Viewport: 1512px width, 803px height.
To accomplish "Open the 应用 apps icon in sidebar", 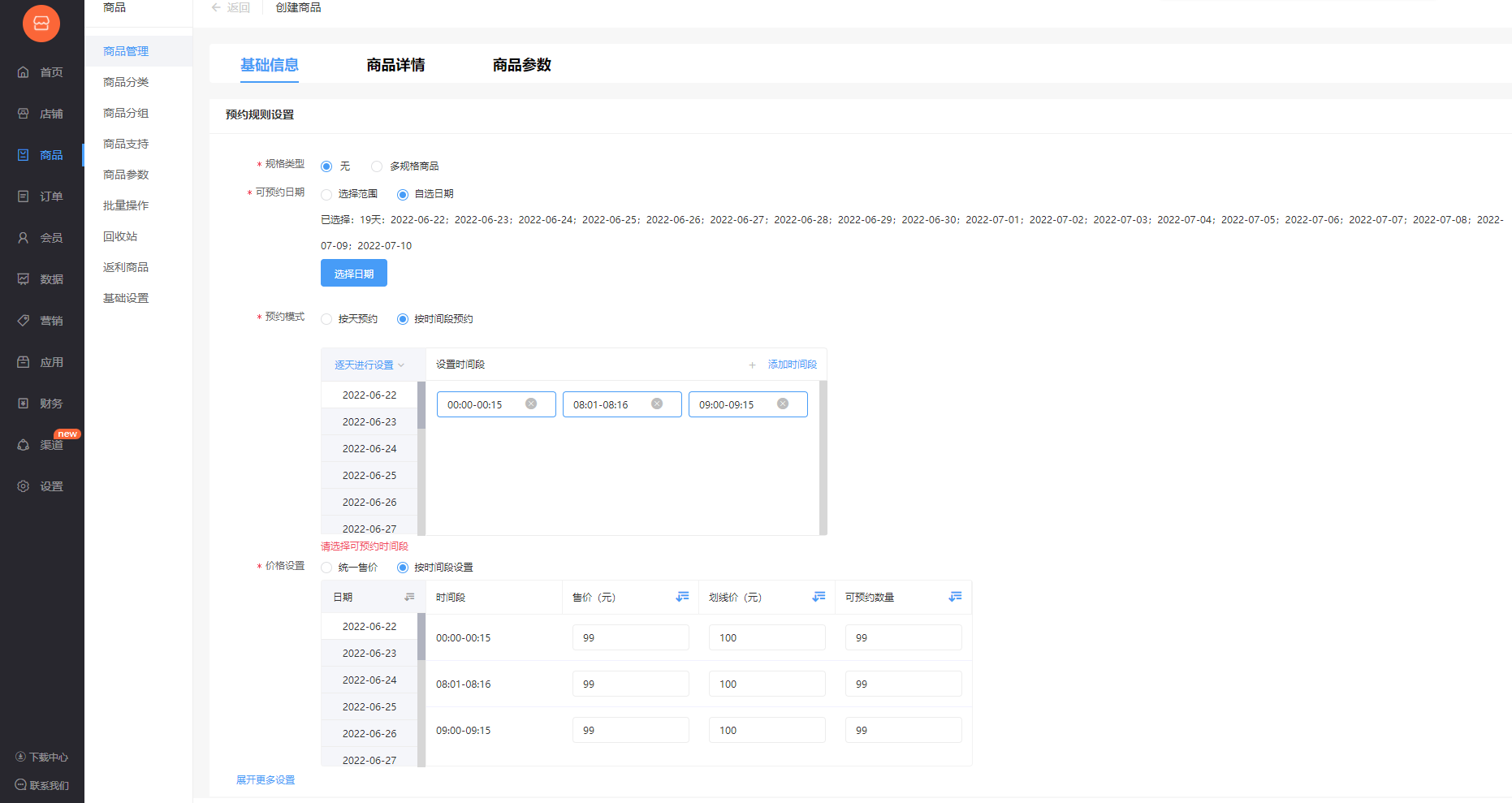I will pyautogui.click(x=24, y=362).
